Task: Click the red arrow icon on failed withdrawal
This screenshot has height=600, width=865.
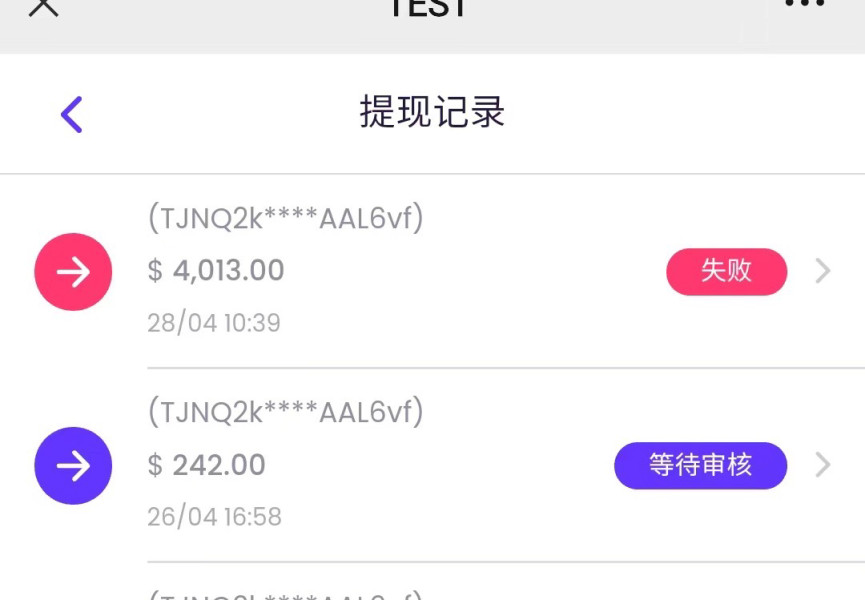Action: tap(73, 272)
